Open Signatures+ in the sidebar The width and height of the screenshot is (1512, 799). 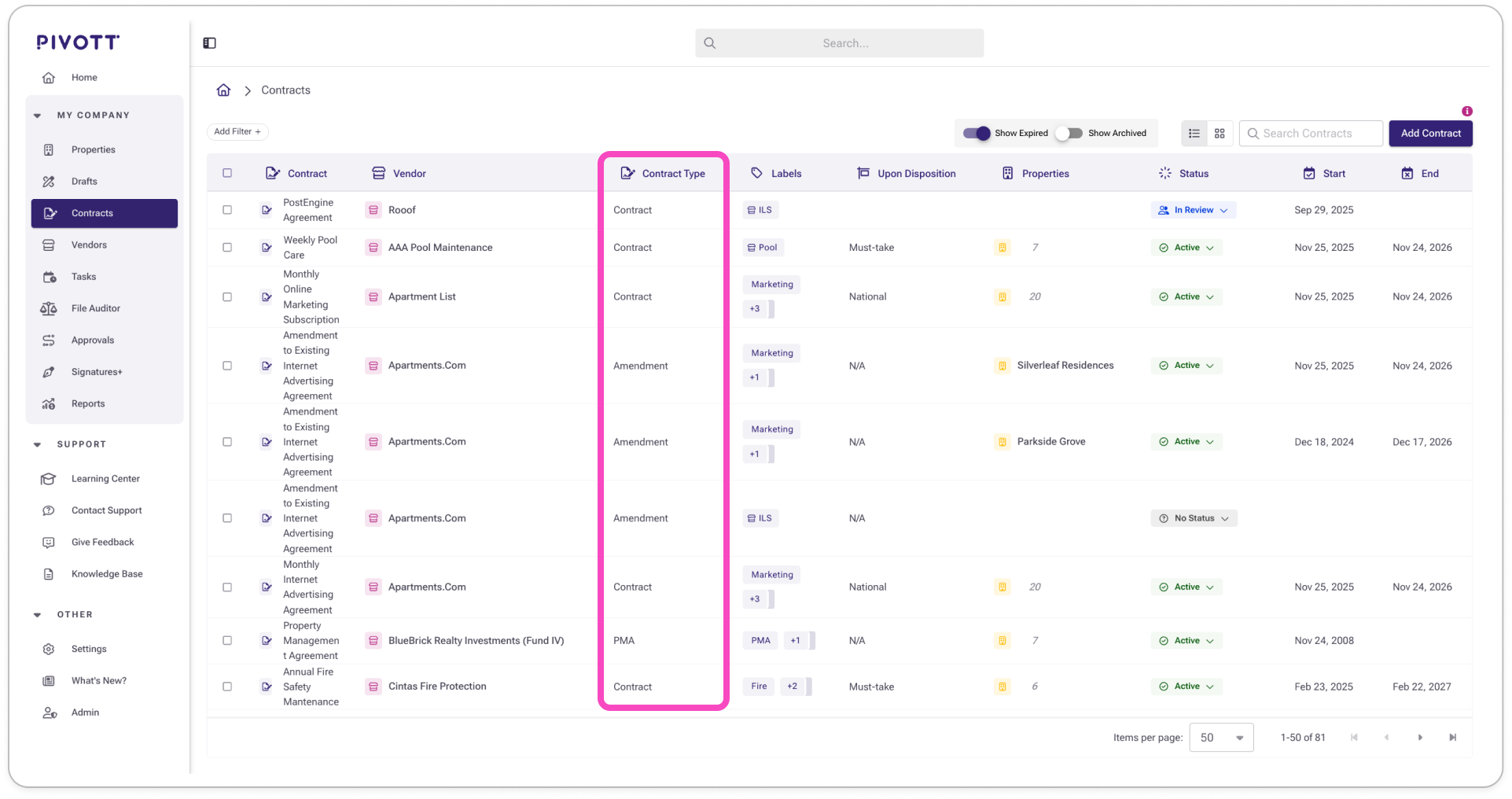point(105,372)
